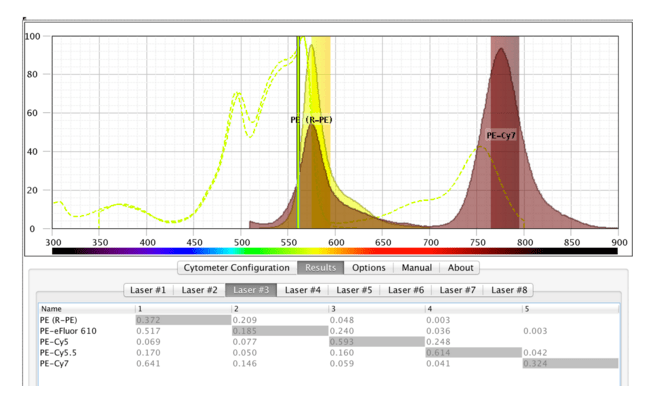Click value 0.240 in PE-eFluor 610 row
The width and height of the screenshot is (663, 409).
point(342,331)
